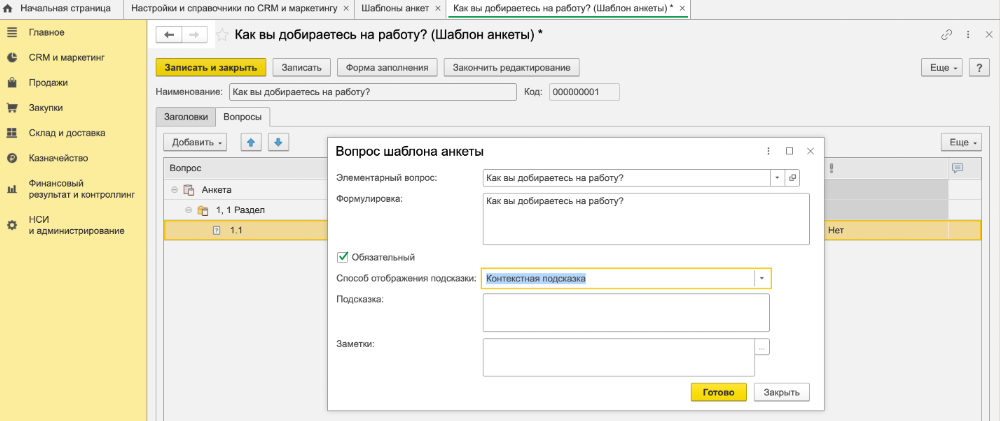Viewport: 1000px width, 421px height.
Task: Click Закончить редактирование button
Action: 511,67
